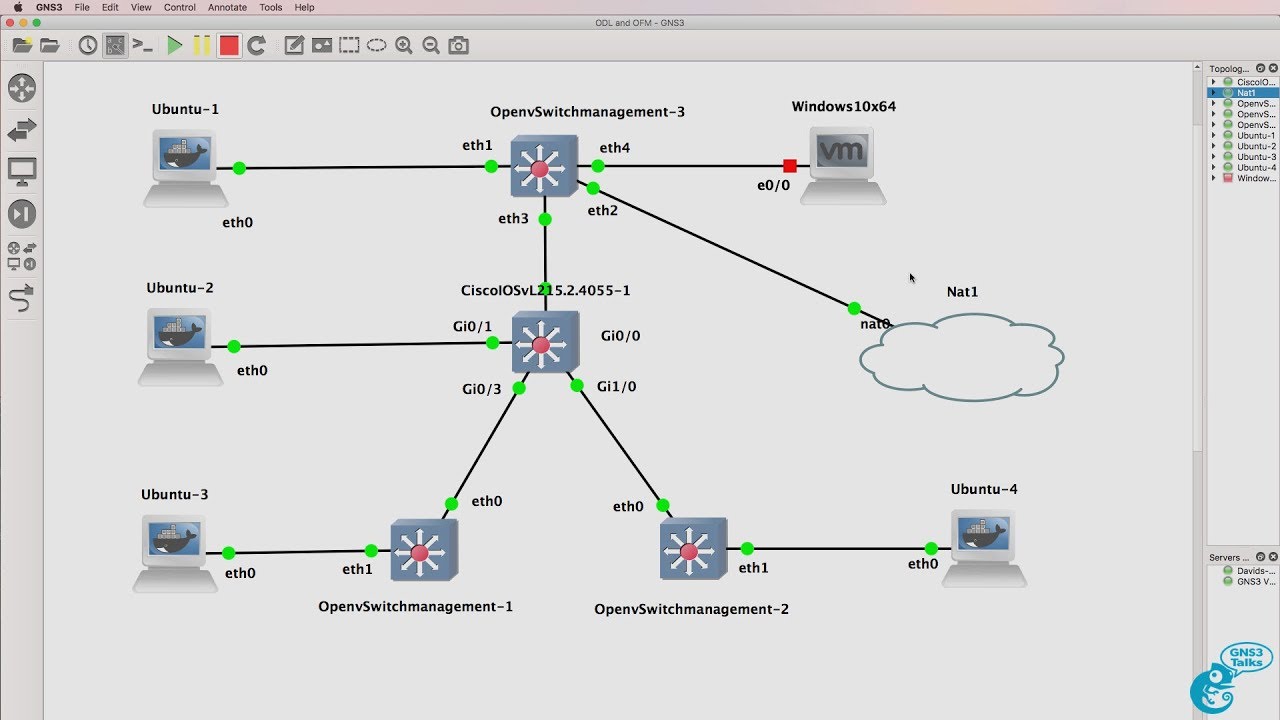Open the Apple menu
This screenshot has height=720, width=1280.
point(17,7)
